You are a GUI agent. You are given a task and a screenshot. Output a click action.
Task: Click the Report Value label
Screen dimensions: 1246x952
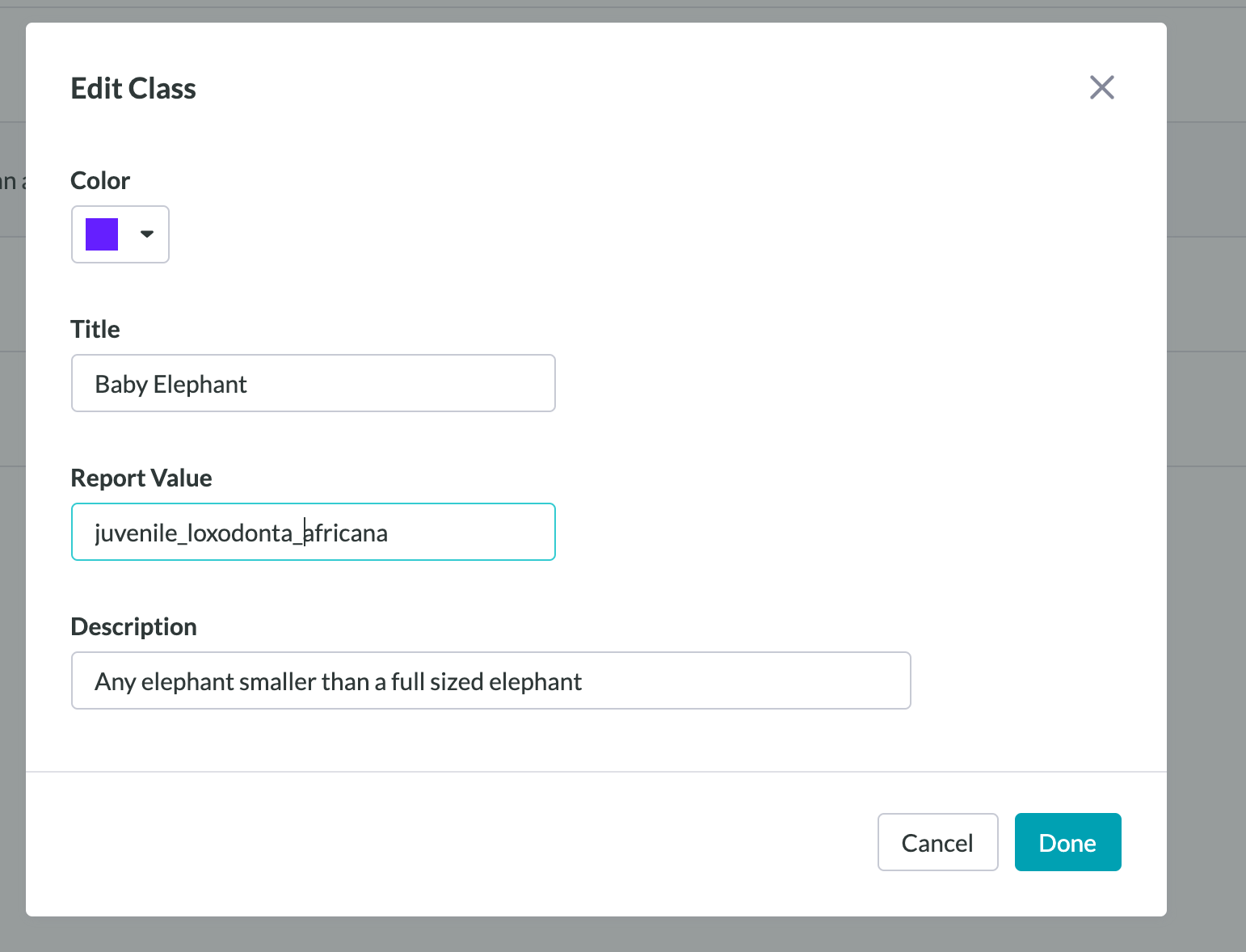pos(141,478)
